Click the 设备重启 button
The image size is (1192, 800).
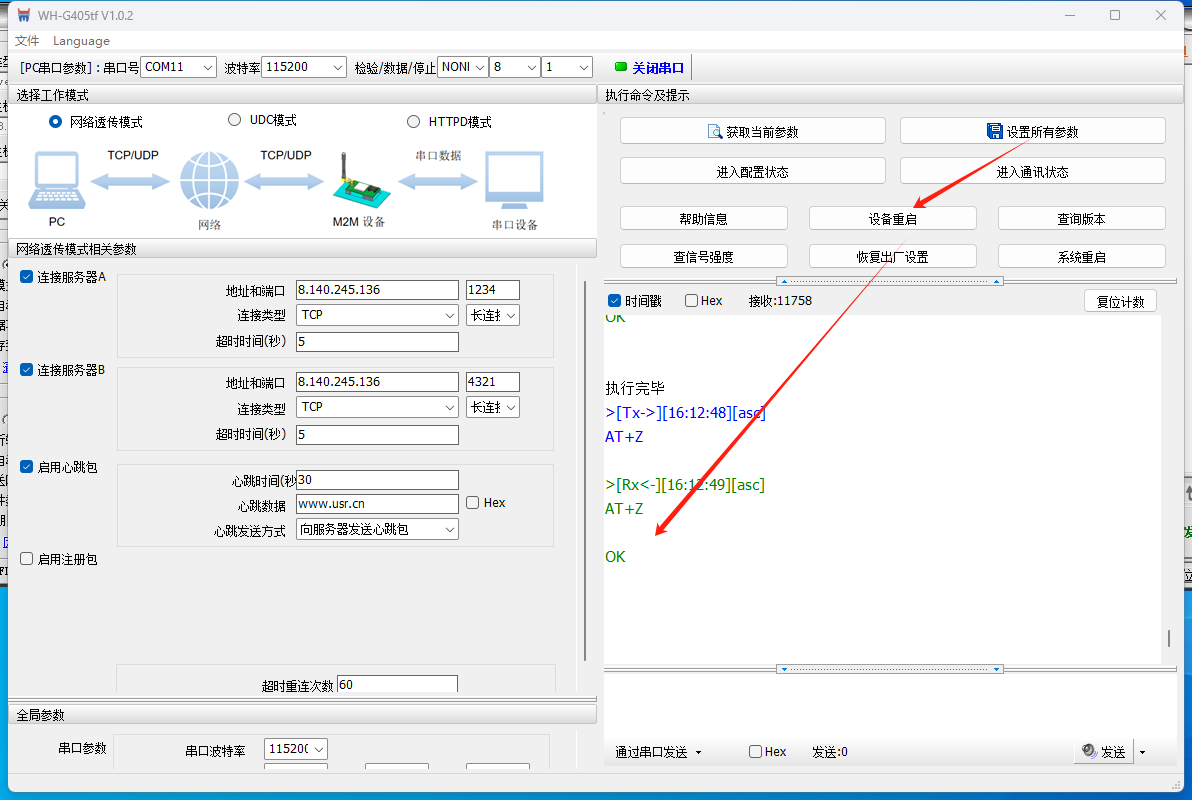tap(892, 219)
